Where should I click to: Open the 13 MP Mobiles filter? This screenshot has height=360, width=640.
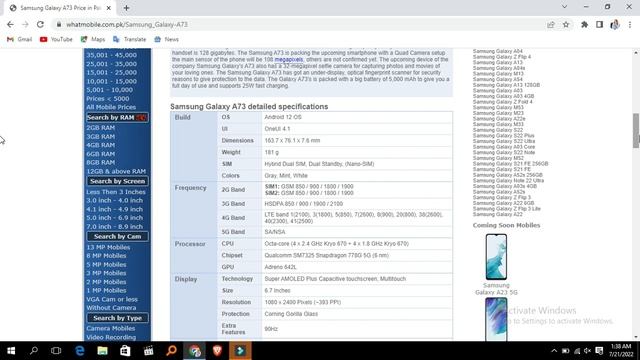[108, 247]
